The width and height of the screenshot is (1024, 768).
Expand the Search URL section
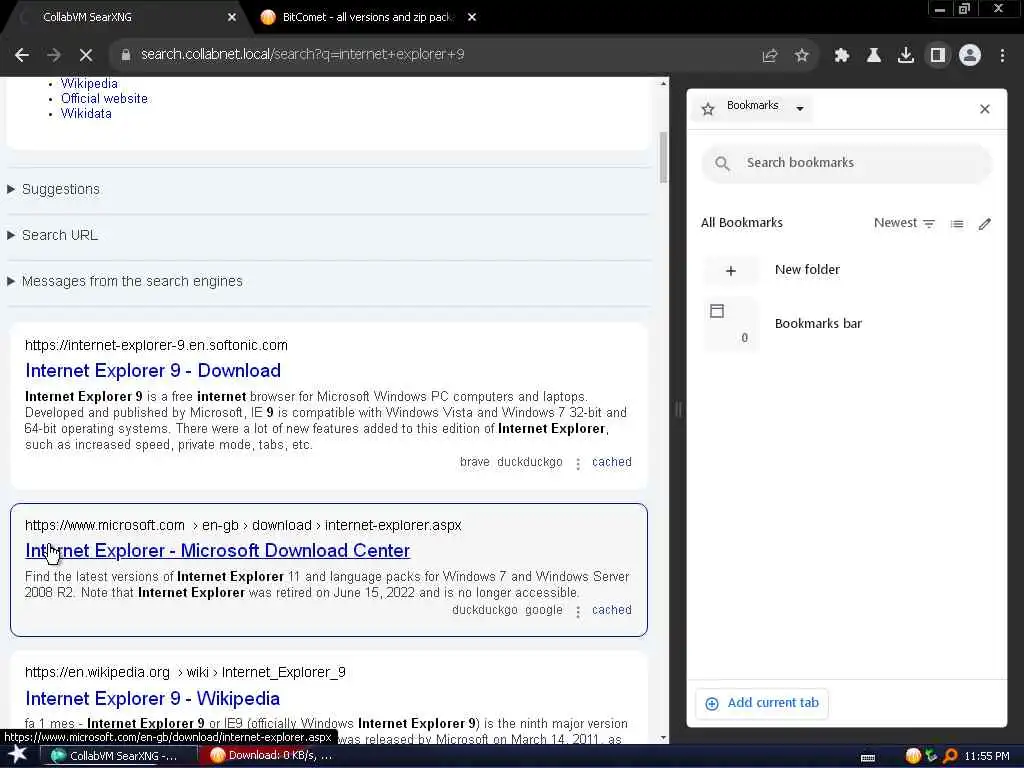point(53,235)
